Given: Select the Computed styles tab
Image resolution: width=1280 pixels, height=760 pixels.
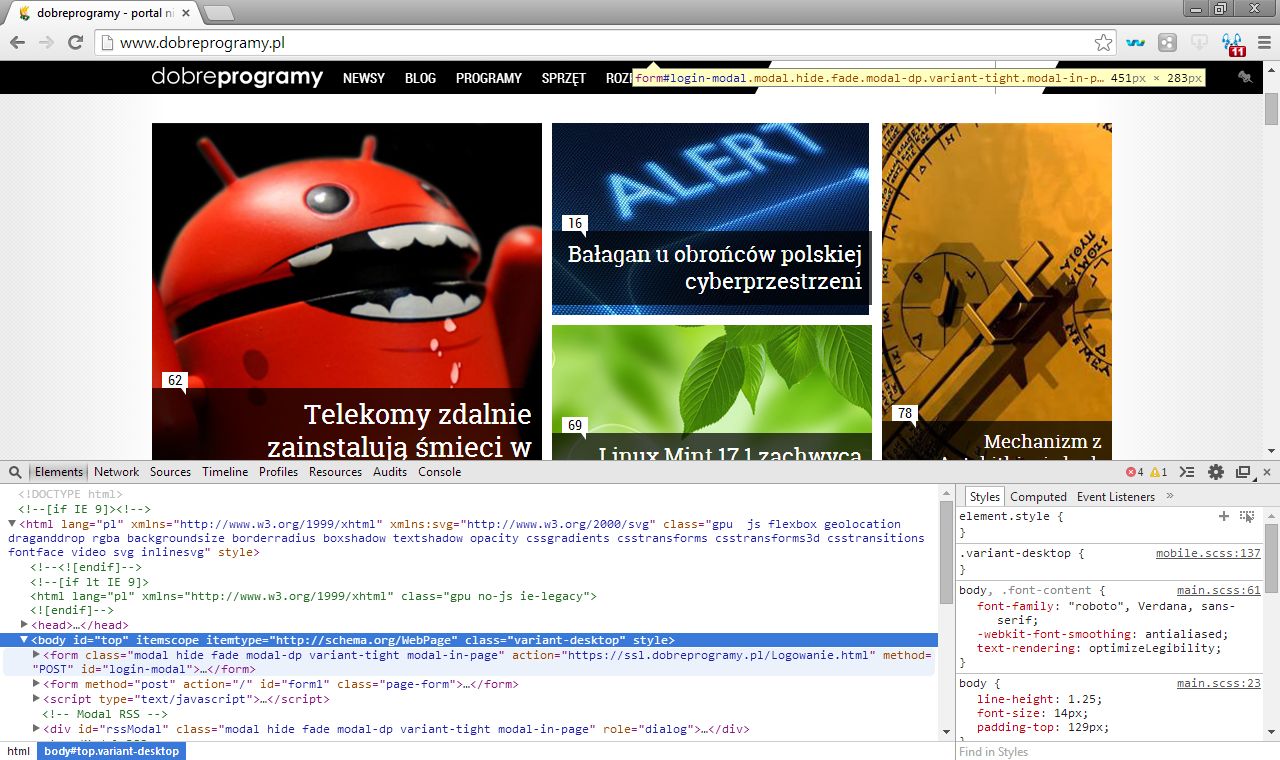Looking at the screenshot, I should (1038, 496).
